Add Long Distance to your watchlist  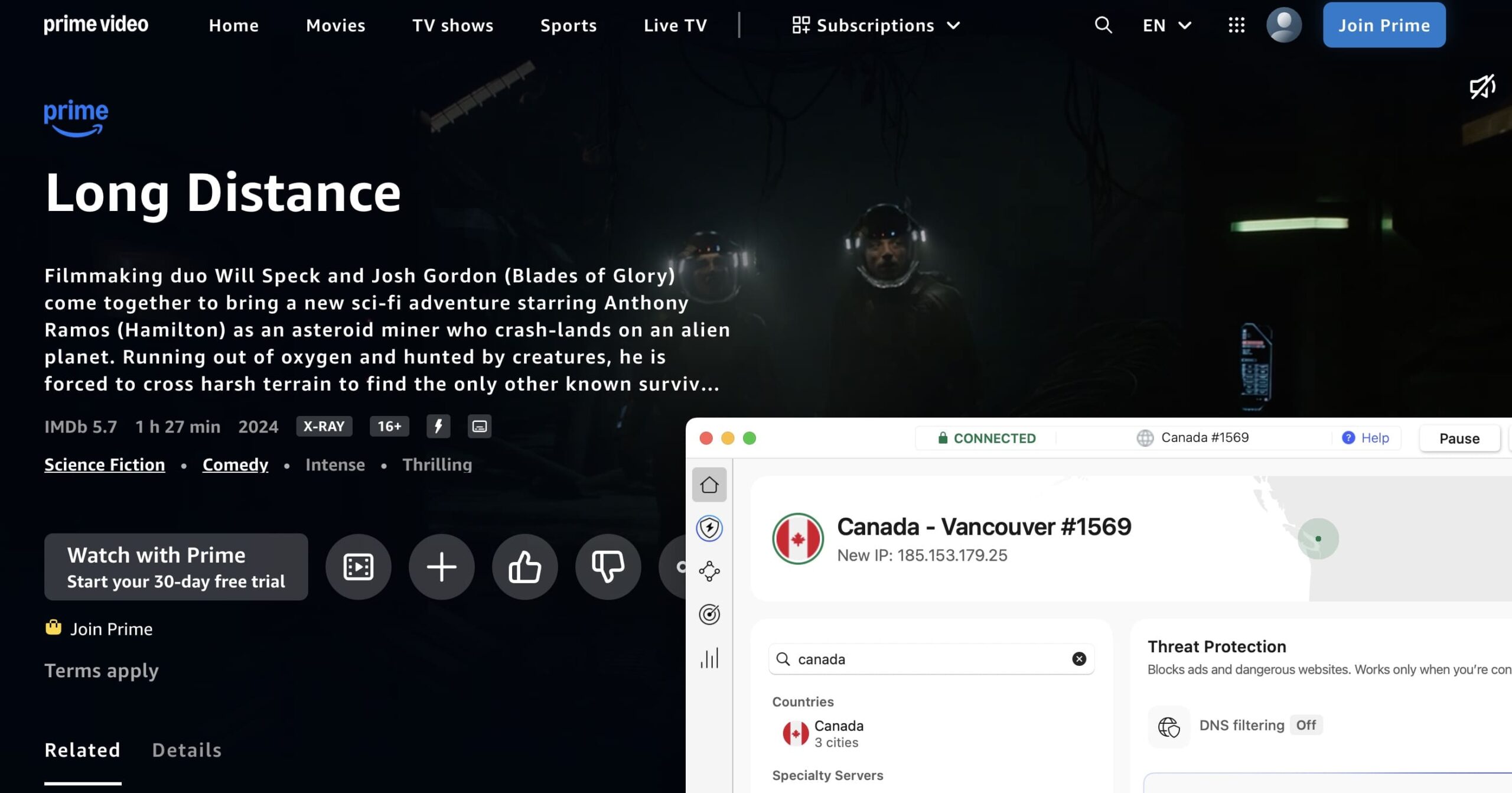441,566
